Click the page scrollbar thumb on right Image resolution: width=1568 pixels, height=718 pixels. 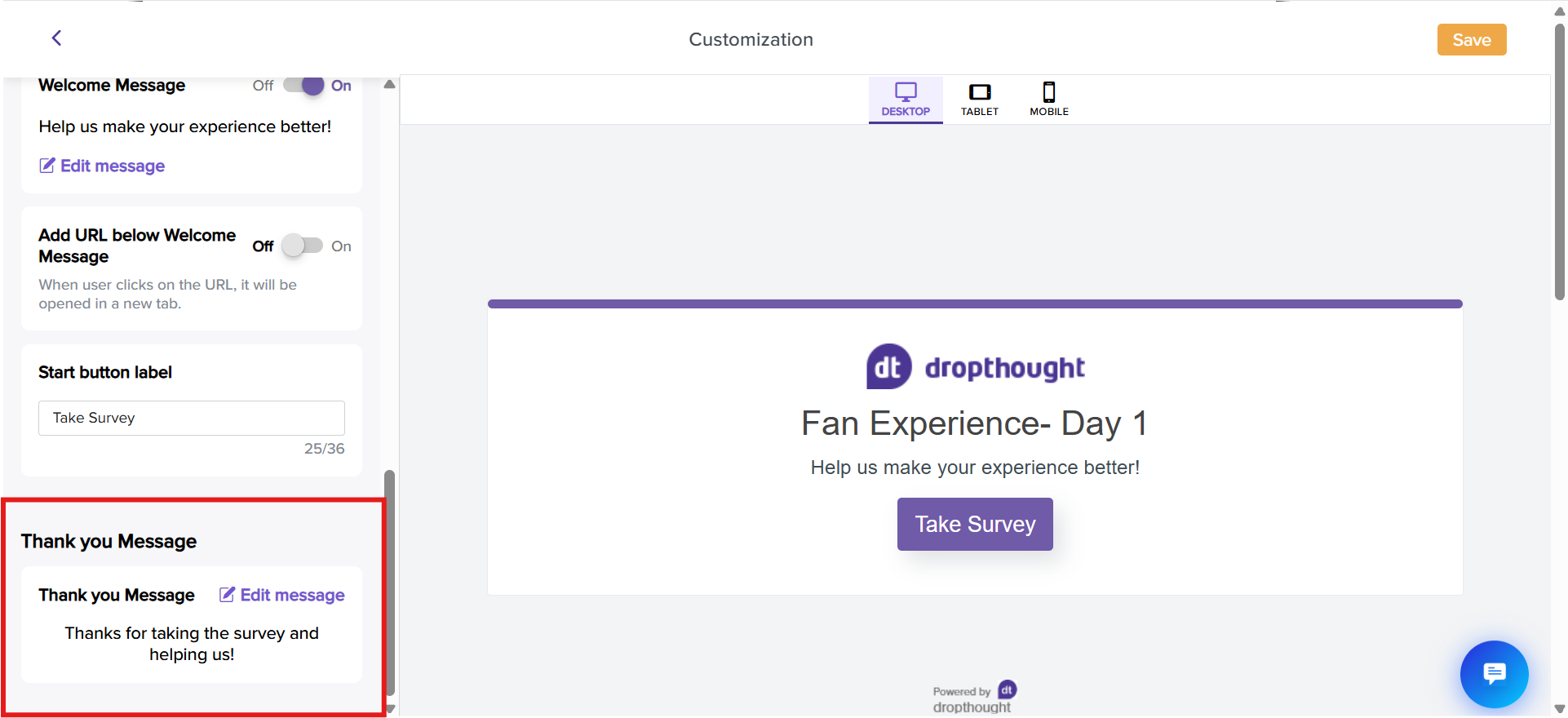pos(1560,163)
